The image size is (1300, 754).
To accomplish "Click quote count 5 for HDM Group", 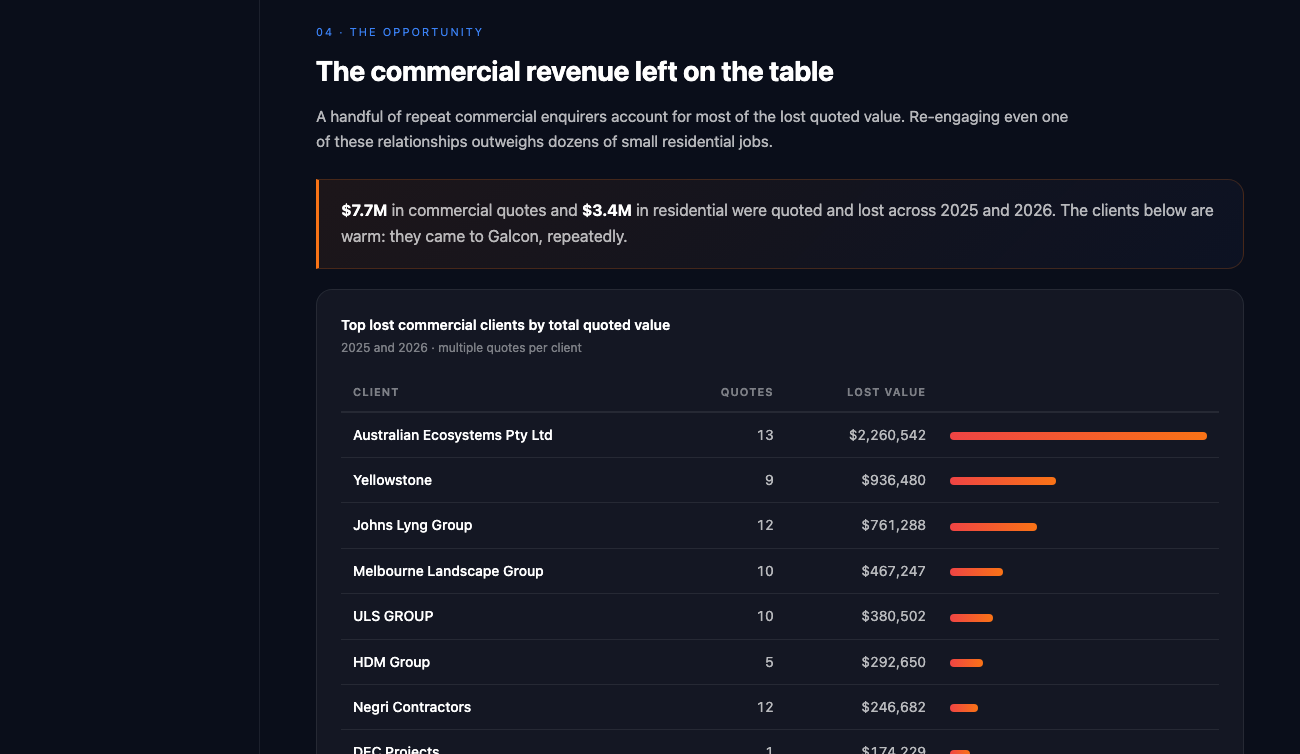I will click(x=769, y=662).
